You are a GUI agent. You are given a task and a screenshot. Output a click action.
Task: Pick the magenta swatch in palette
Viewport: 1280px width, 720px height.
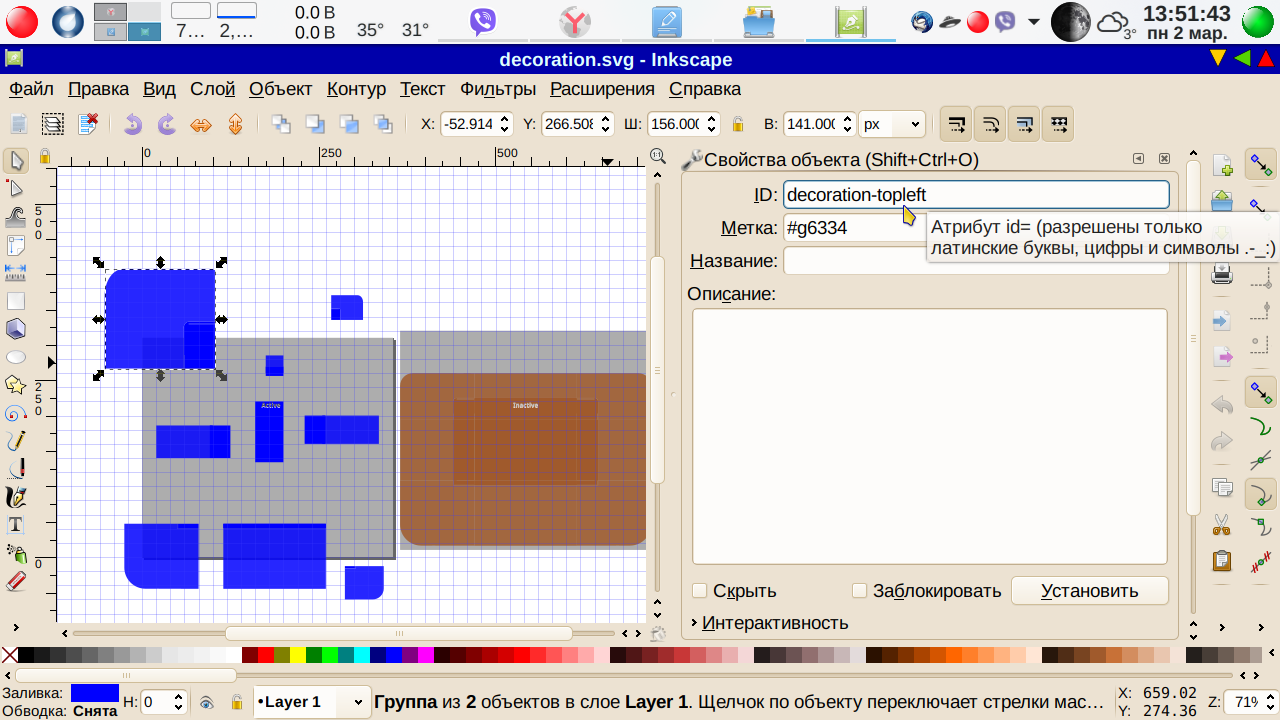coord(426,656)
